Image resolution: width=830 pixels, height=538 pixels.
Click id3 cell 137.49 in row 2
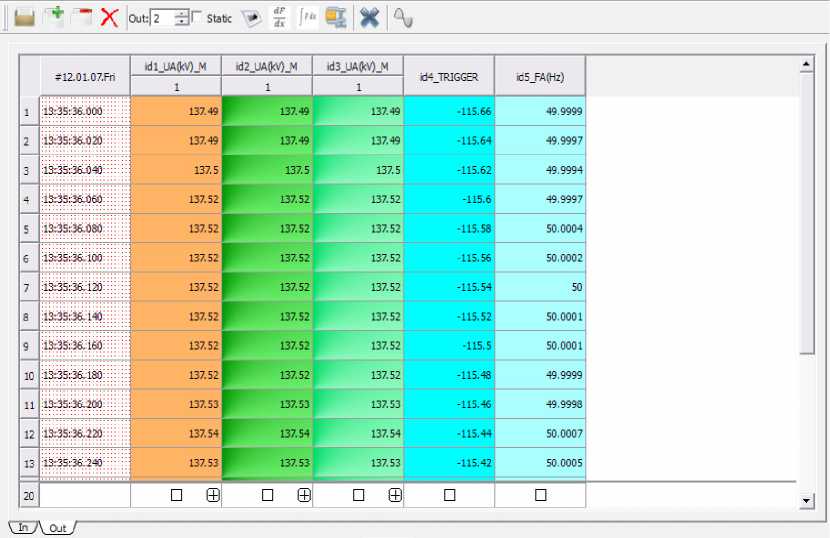(358, 141)
